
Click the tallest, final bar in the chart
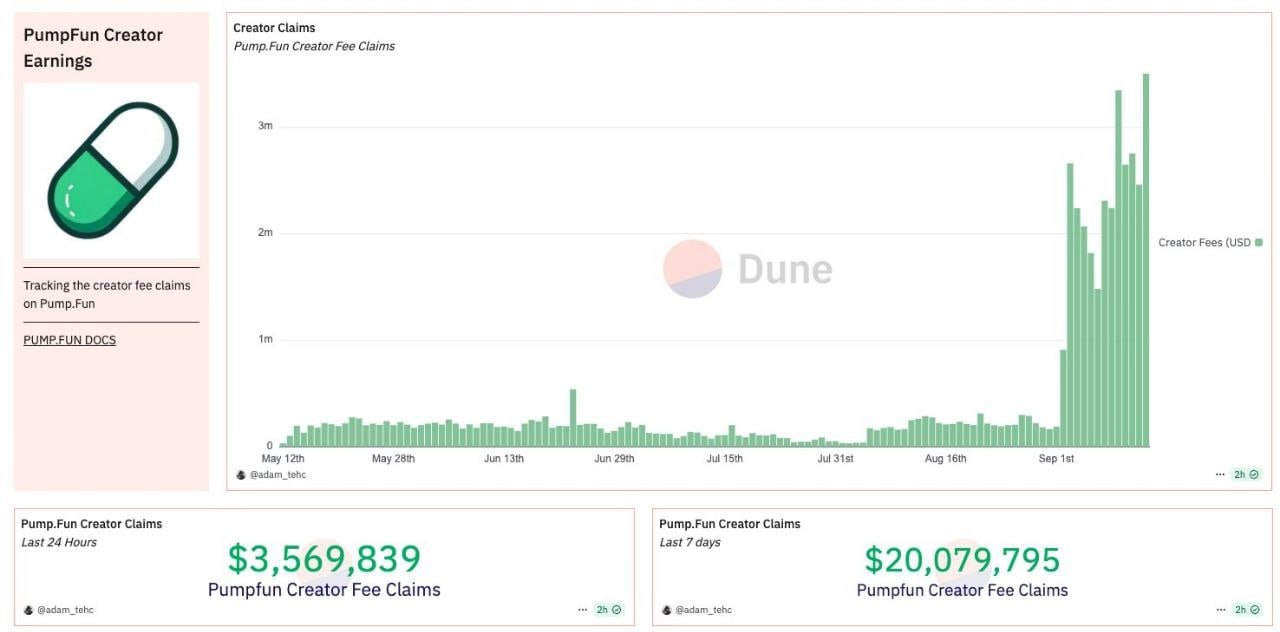click(x=1146, y=260)
